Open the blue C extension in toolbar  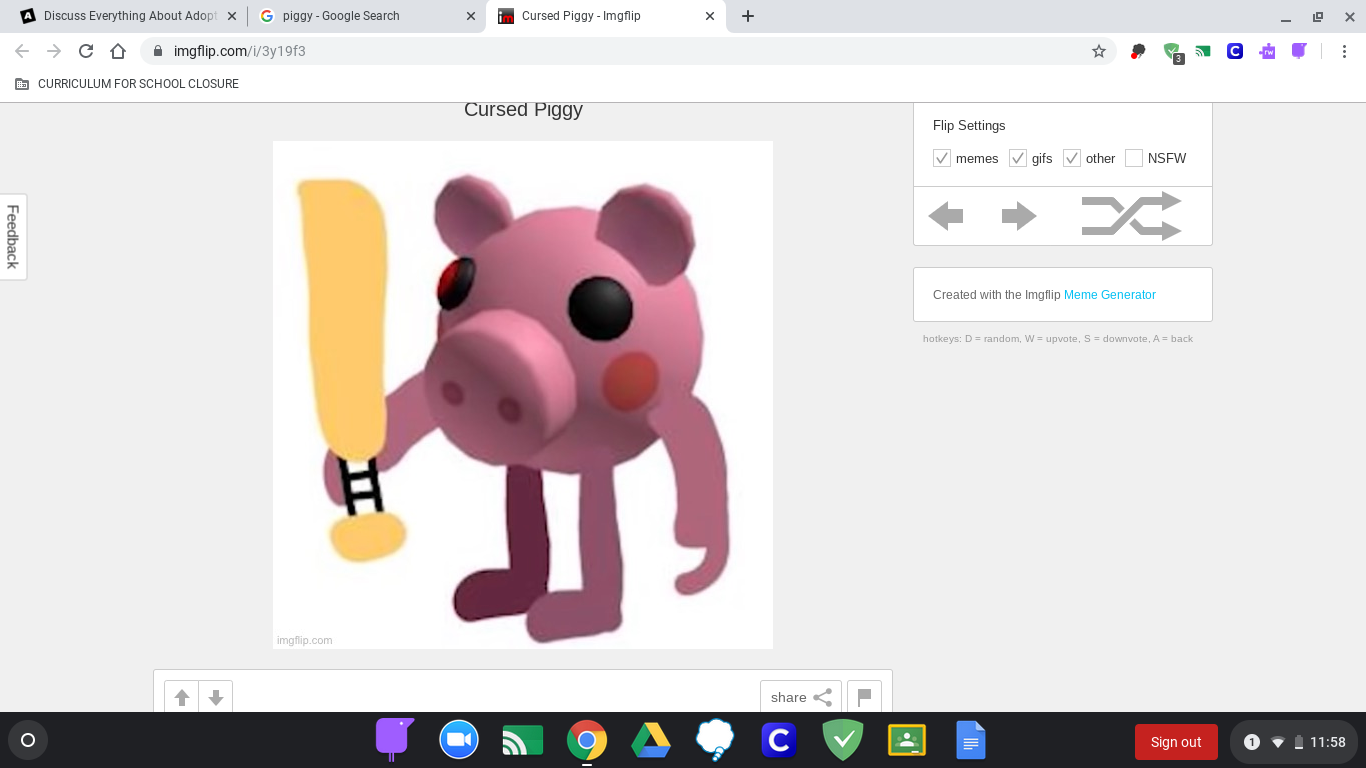[x=1235, y=51]
